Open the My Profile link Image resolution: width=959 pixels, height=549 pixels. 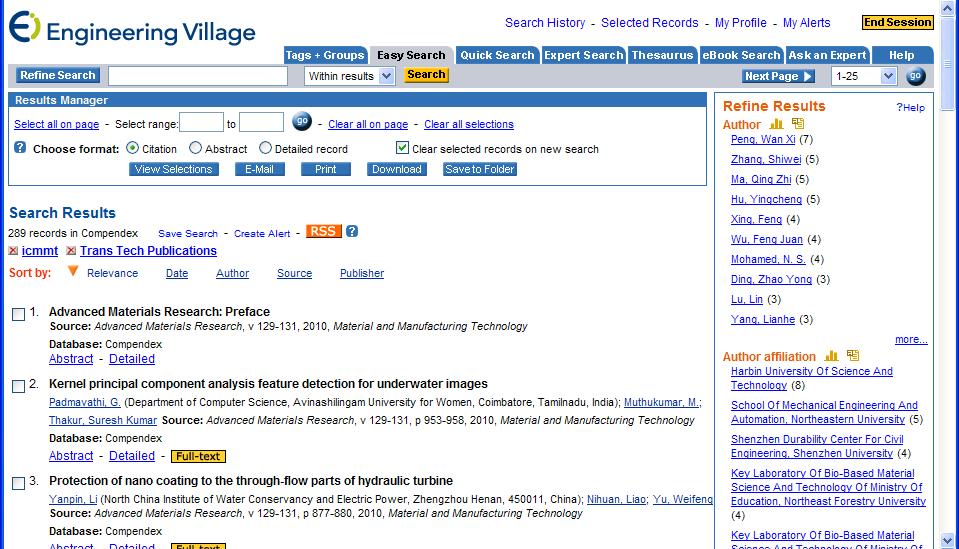click(741, 23)
